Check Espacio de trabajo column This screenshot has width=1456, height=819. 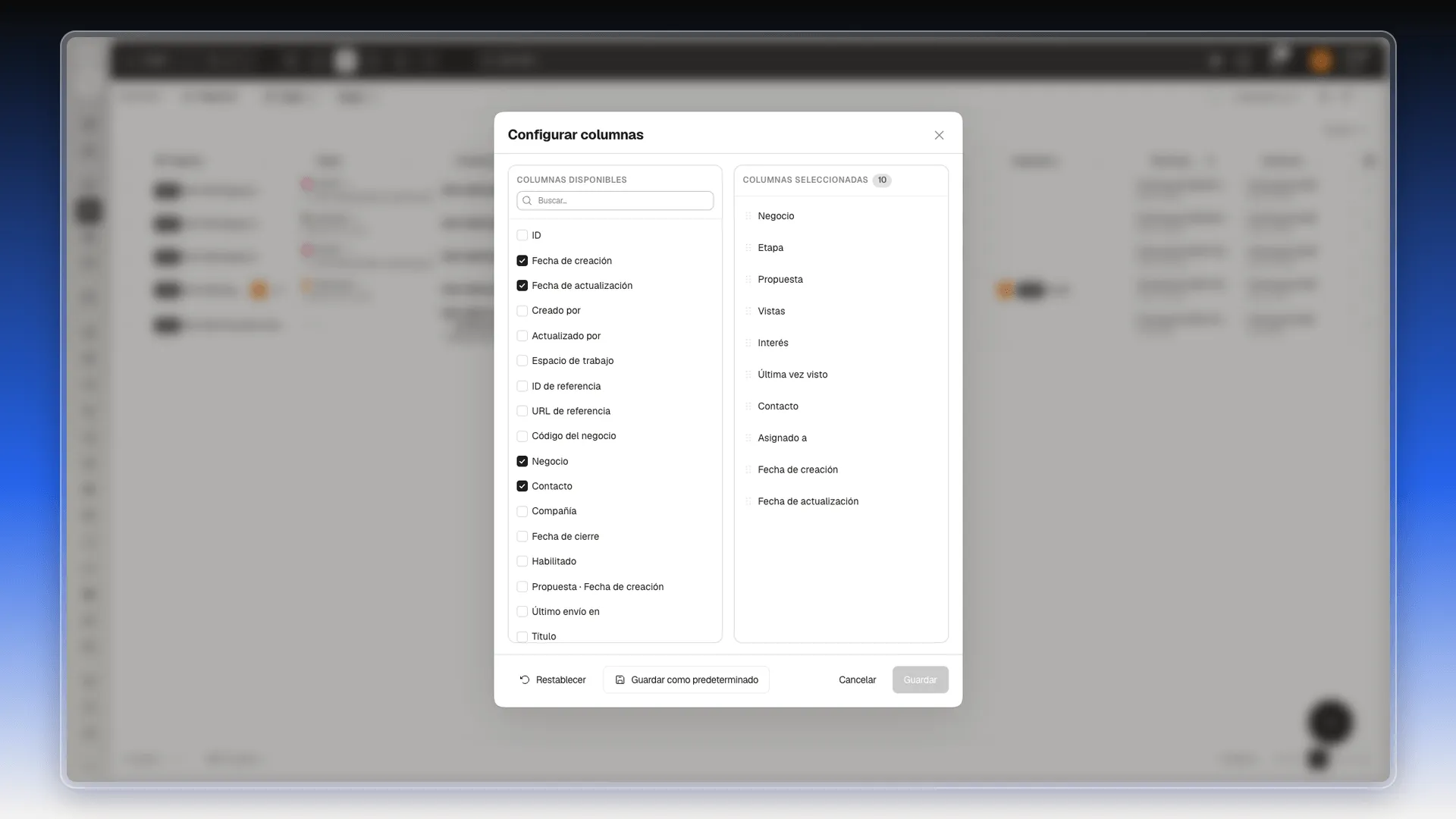click(x=522, y=360)
